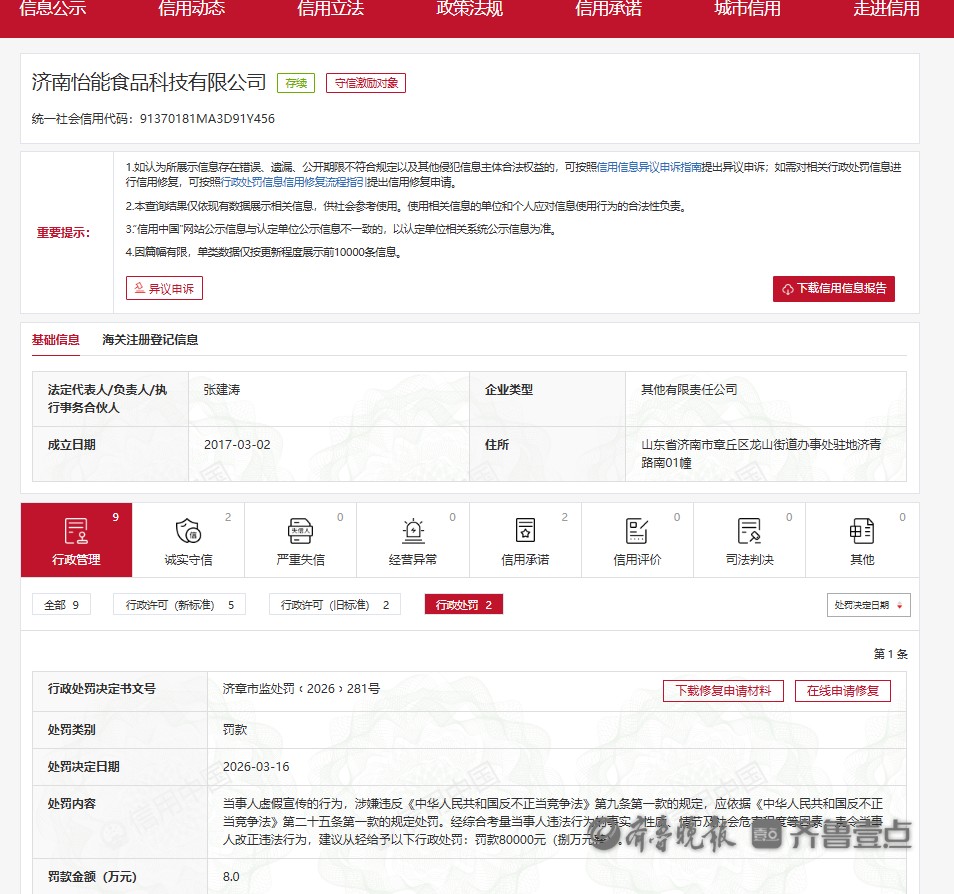Screen dimensions: 954x894
Task: Click the 下载信用信息报告 button
Action: 833,289
